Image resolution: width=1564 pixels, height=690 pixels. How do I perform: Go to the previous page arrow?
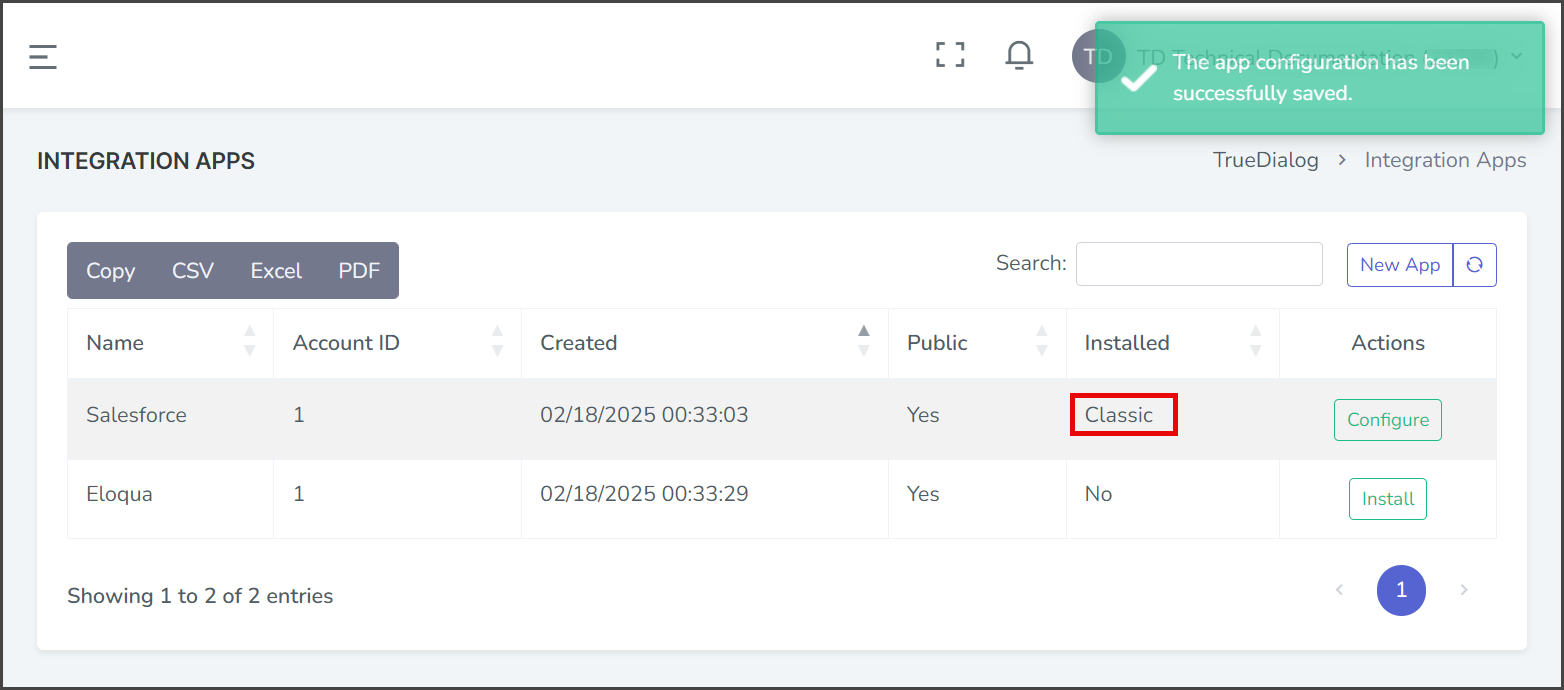click(1339, 590)
